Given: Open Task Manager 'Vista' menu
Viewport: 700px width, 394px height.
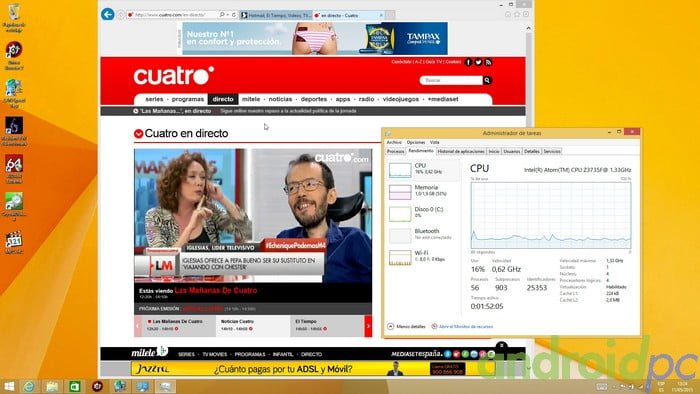Looking at the screenshot, I should [x=434, y=142].
